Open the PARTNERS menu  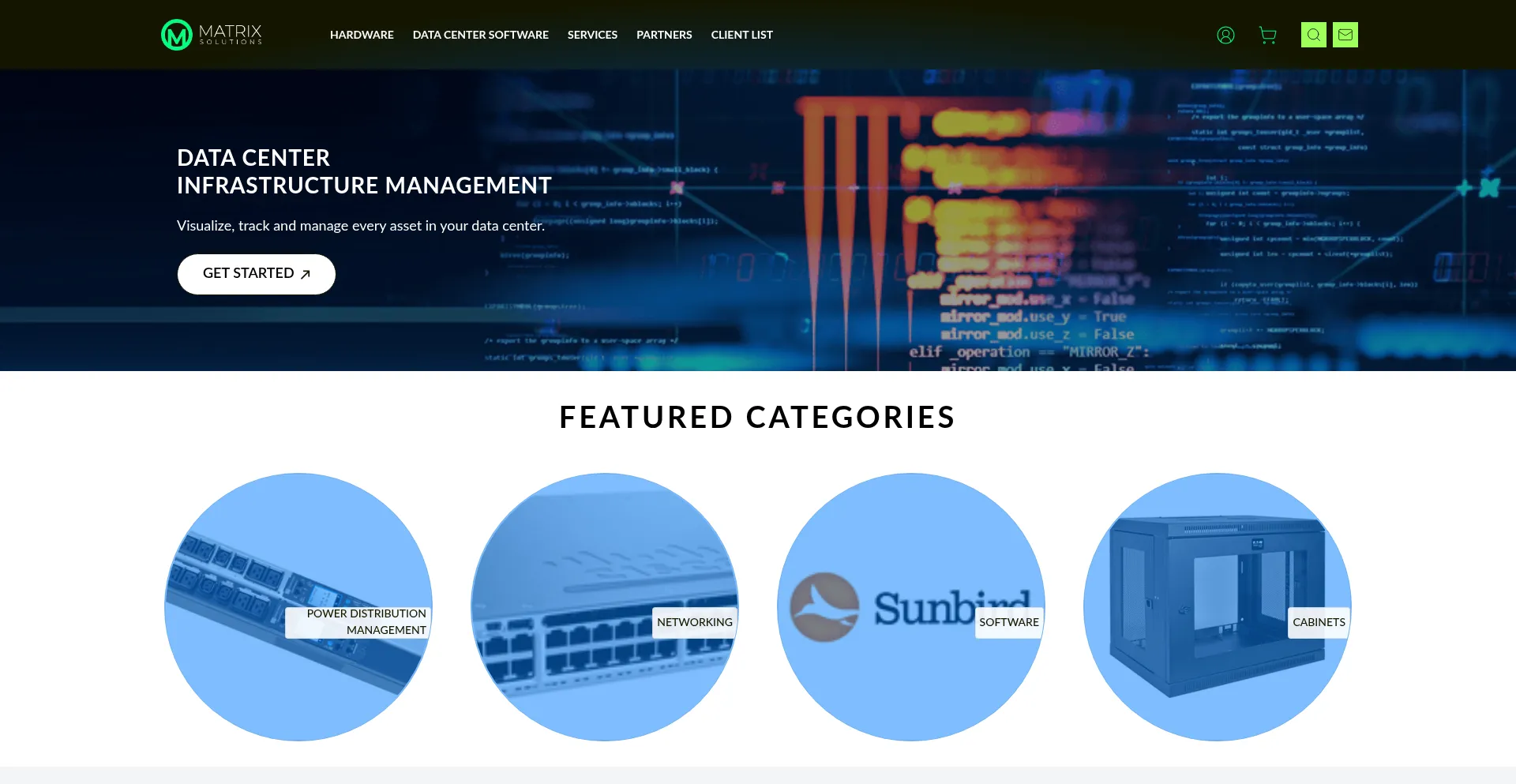(664, 35)
